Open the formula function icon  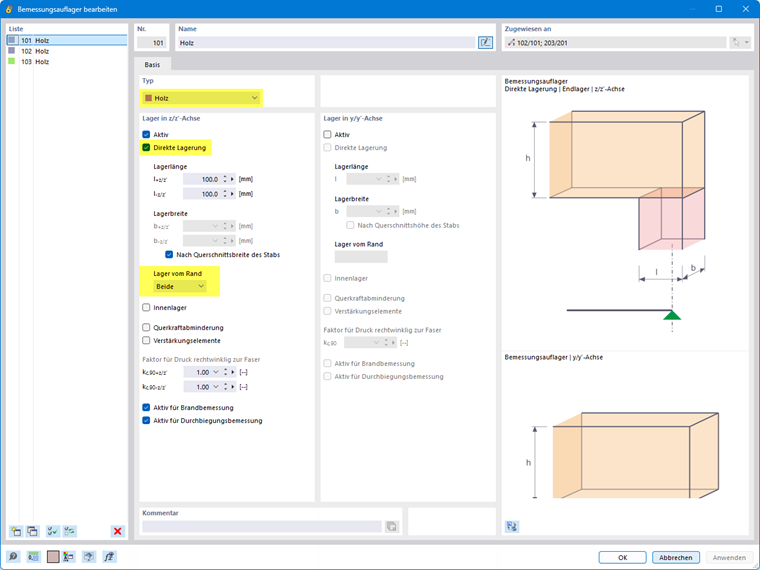click(109, 557)
